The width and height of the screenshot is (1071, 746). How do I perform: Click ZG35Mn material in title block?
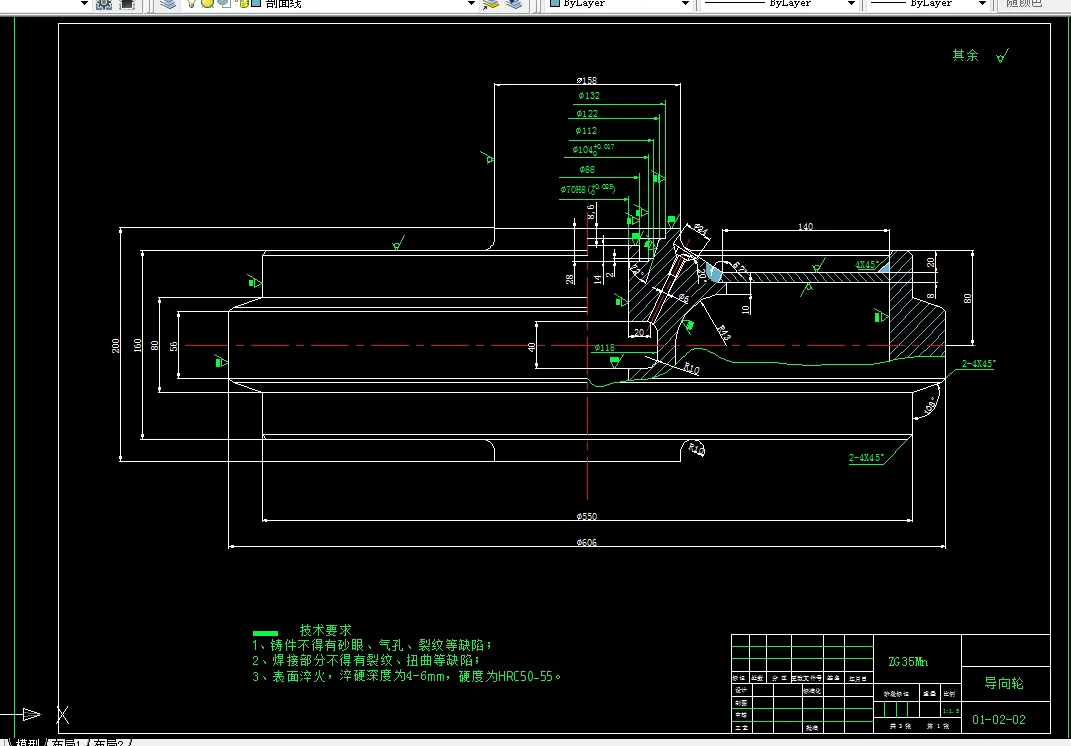click(x=908, y=661)
